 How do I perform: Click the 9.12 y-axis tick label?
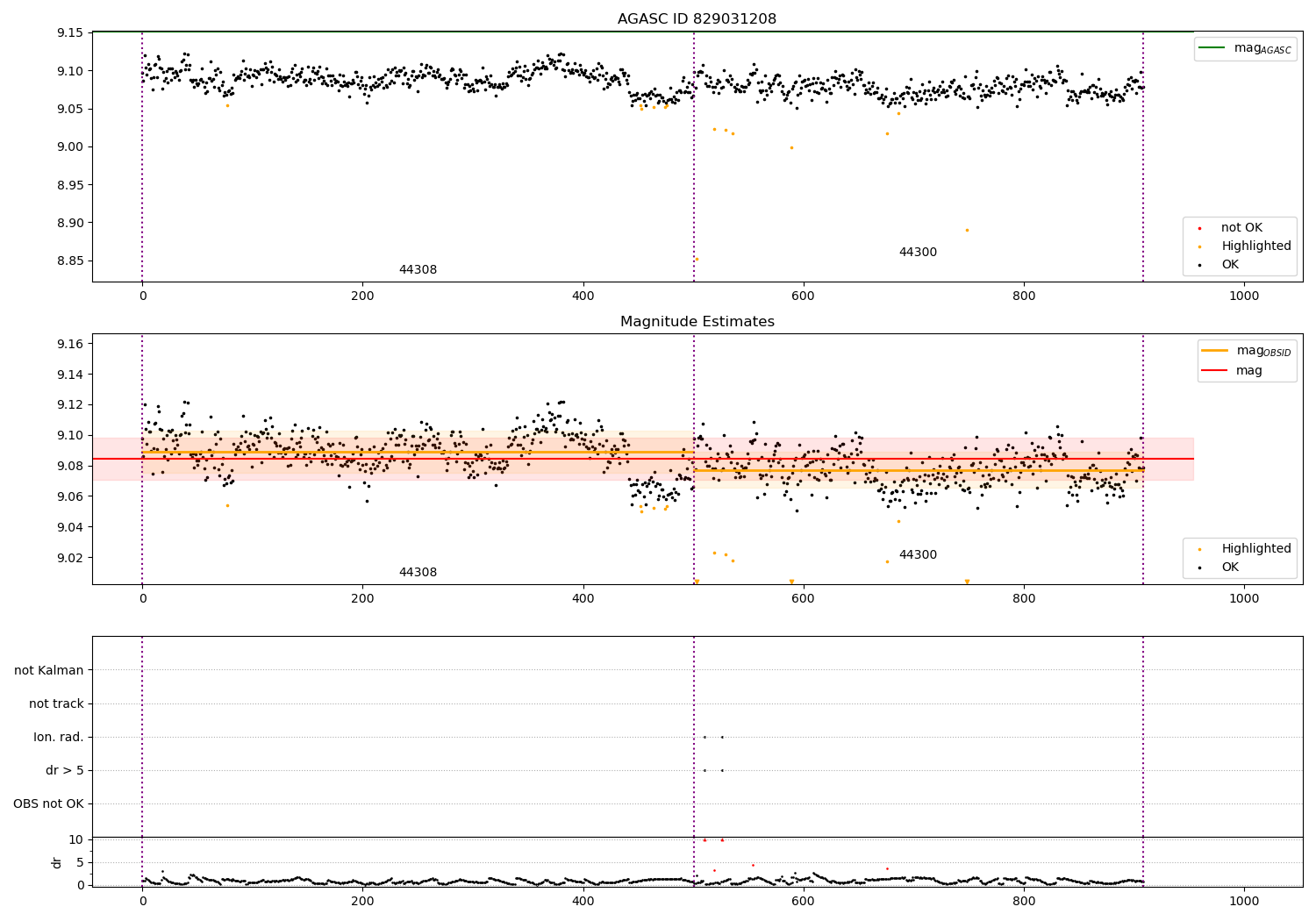[69, 405]
